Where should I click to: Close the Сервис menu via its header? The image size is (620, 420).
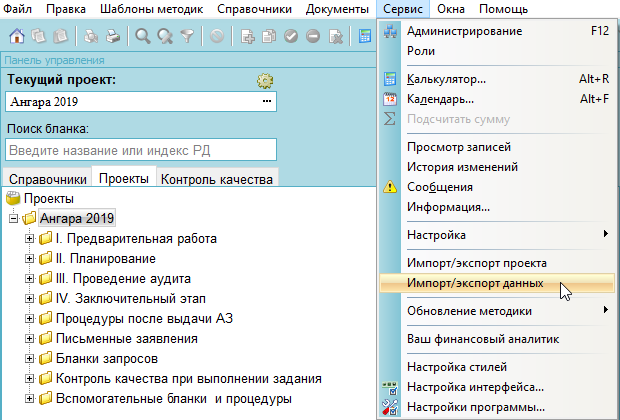[x=403, y=9]
